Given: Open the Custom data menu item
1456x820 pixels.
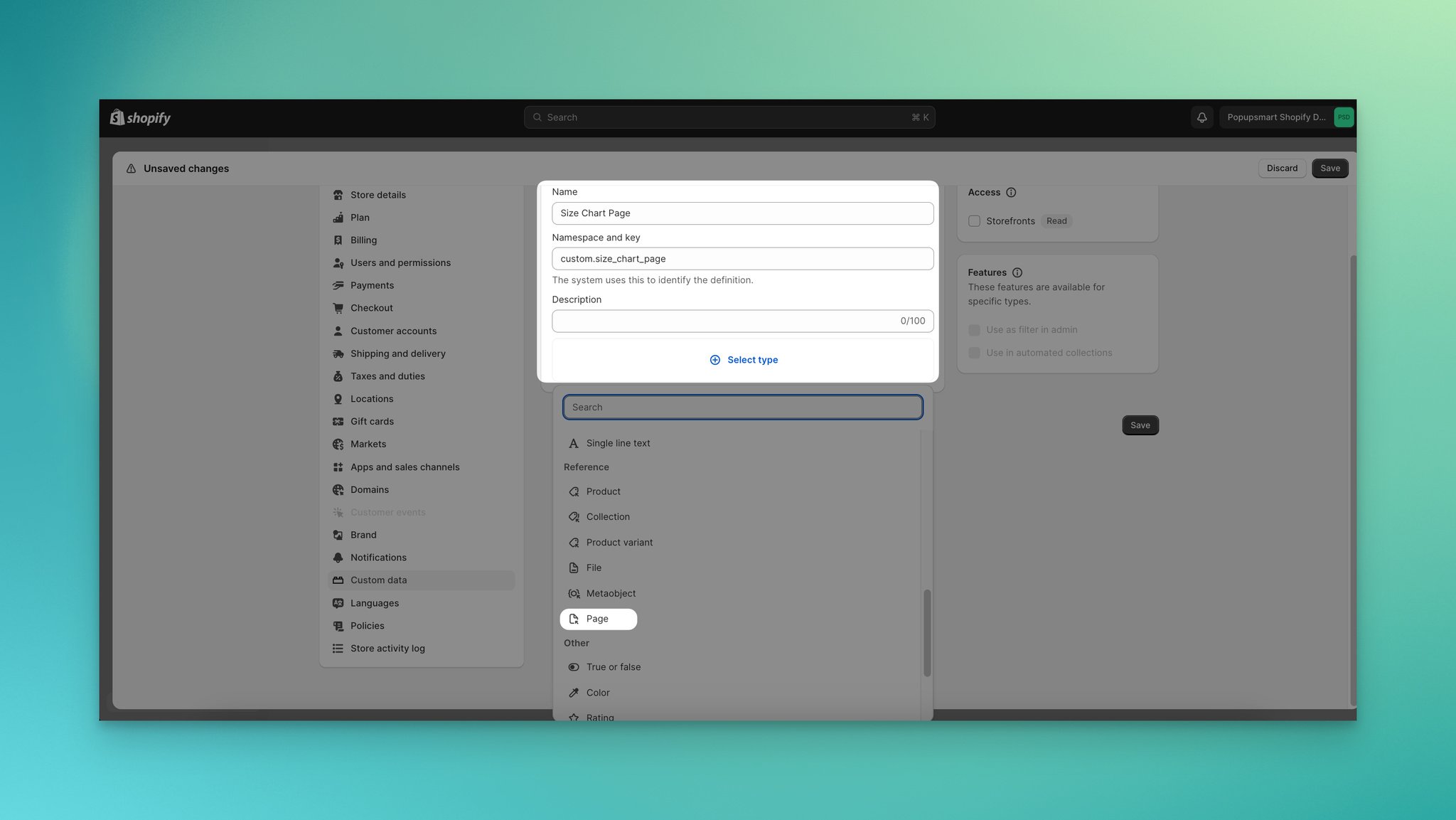Looking at the screenshot, I should 378,580.
